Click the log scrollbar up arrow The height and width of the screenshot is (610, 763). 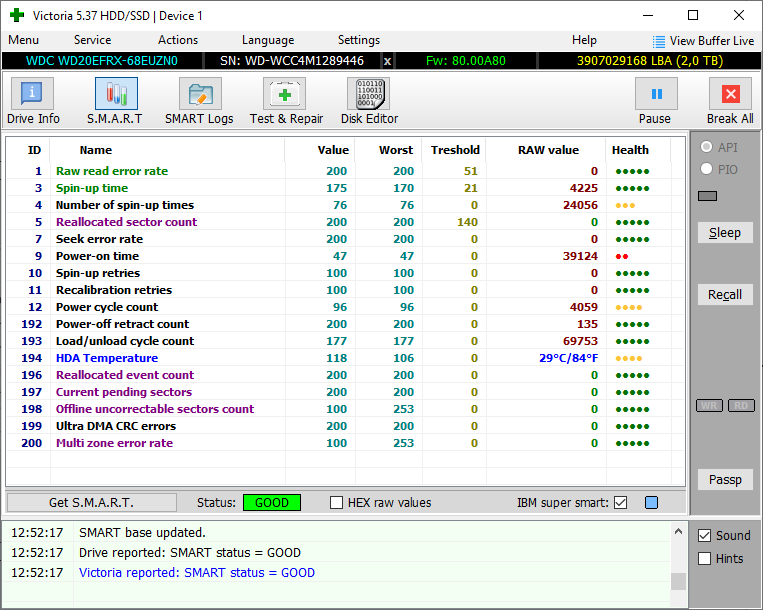(678, 532)
